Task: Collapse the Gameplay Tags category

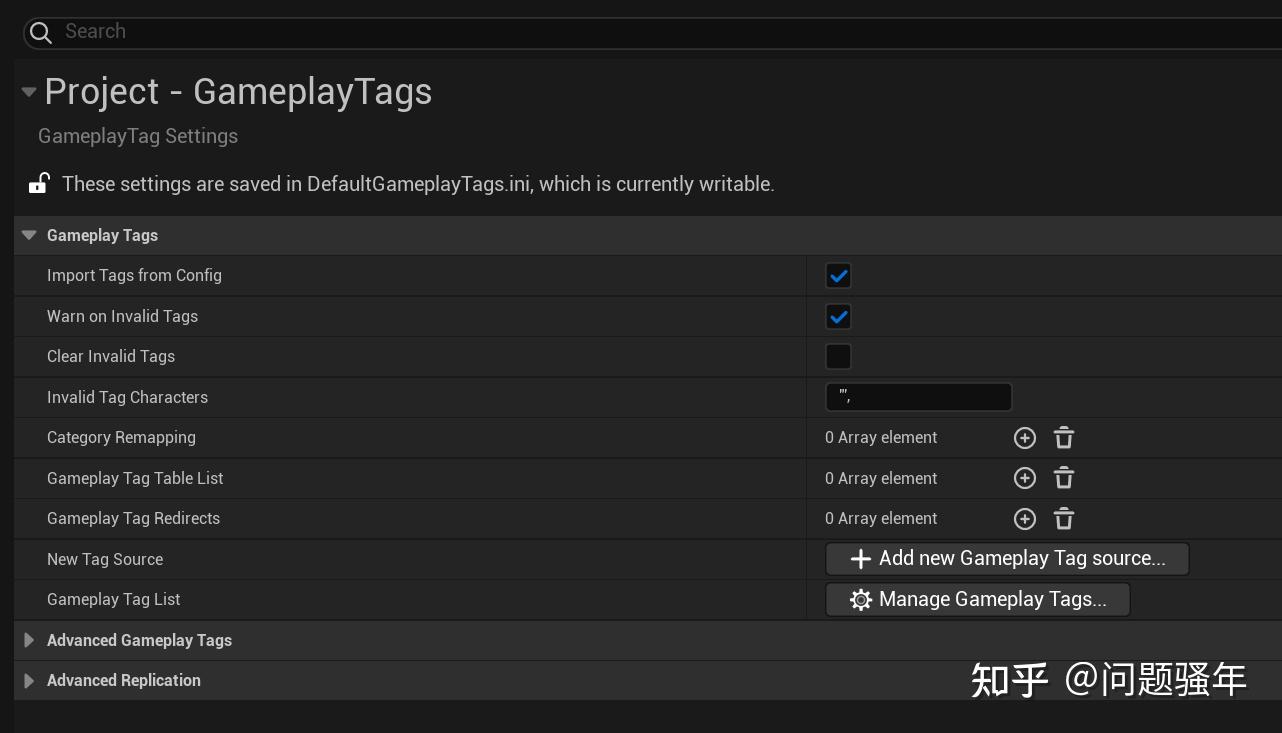Action: click(x=29, y=235)
